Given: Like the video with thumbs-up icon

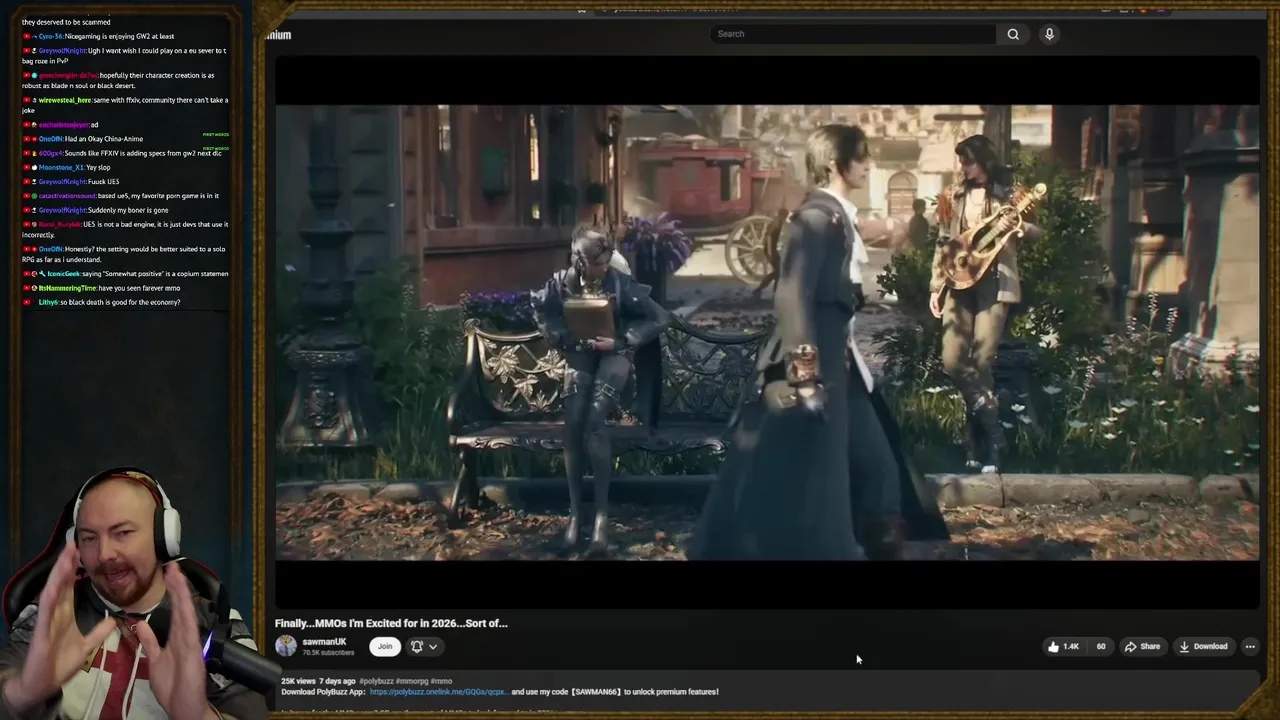Looking at the screenshot, I should point(1063,646).
